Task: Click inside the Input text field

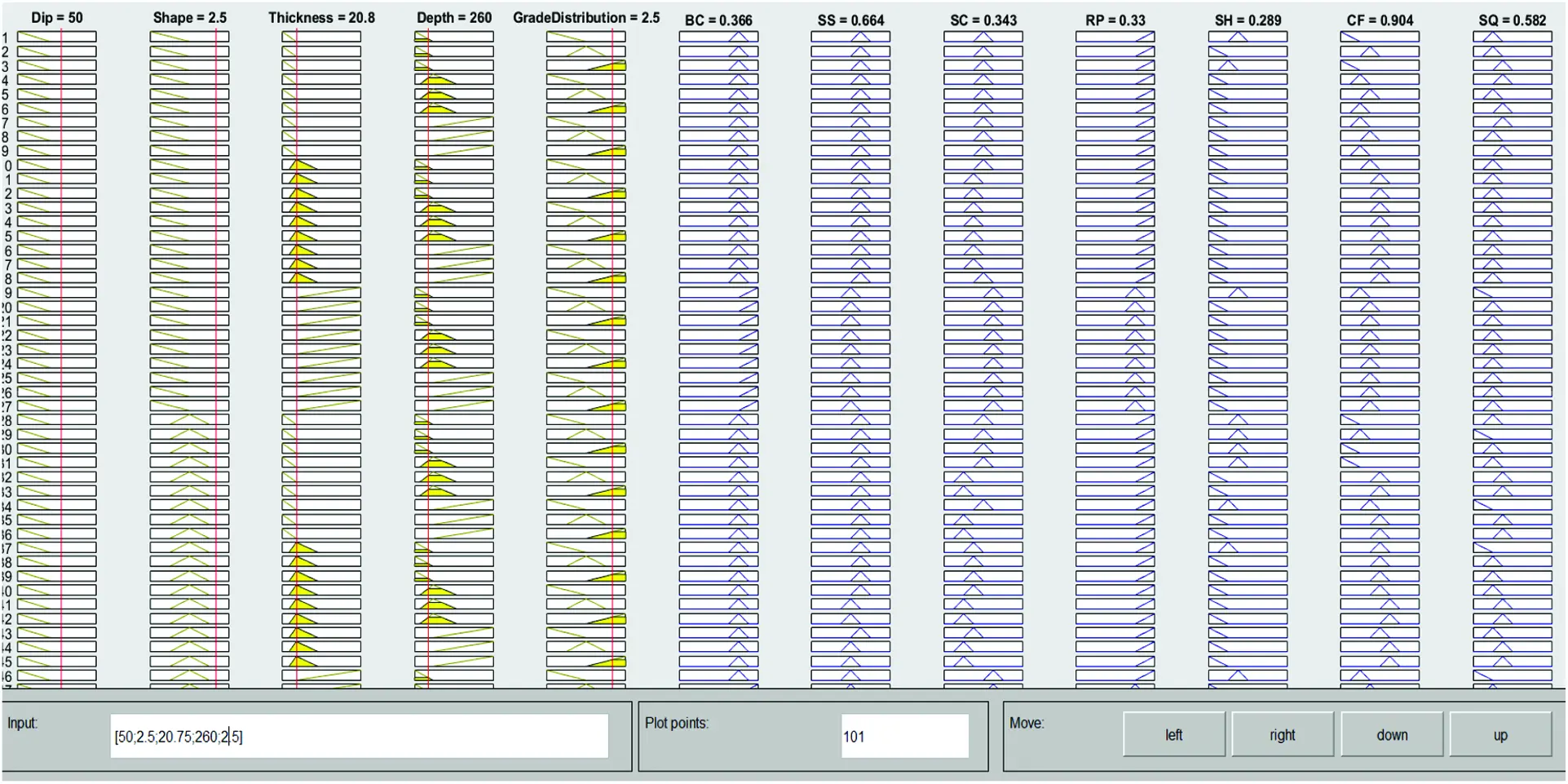Action: point(359,735)
